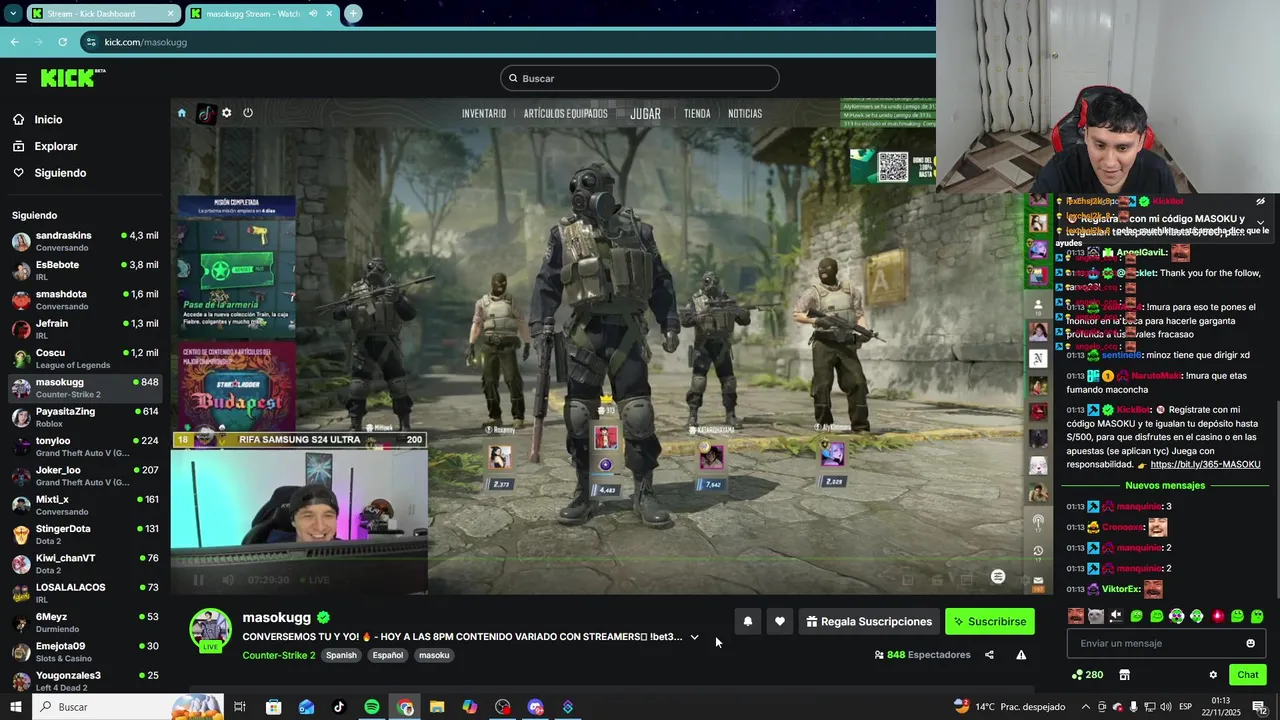Share the stream via share icon
The height and width of the screenshot is (720, 1280).
989,655
